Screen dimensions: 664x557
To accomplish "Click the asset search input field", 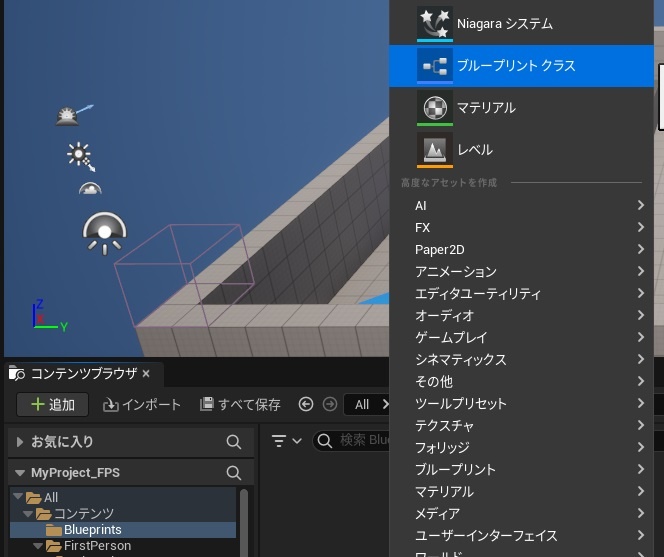I will [351, 441].
